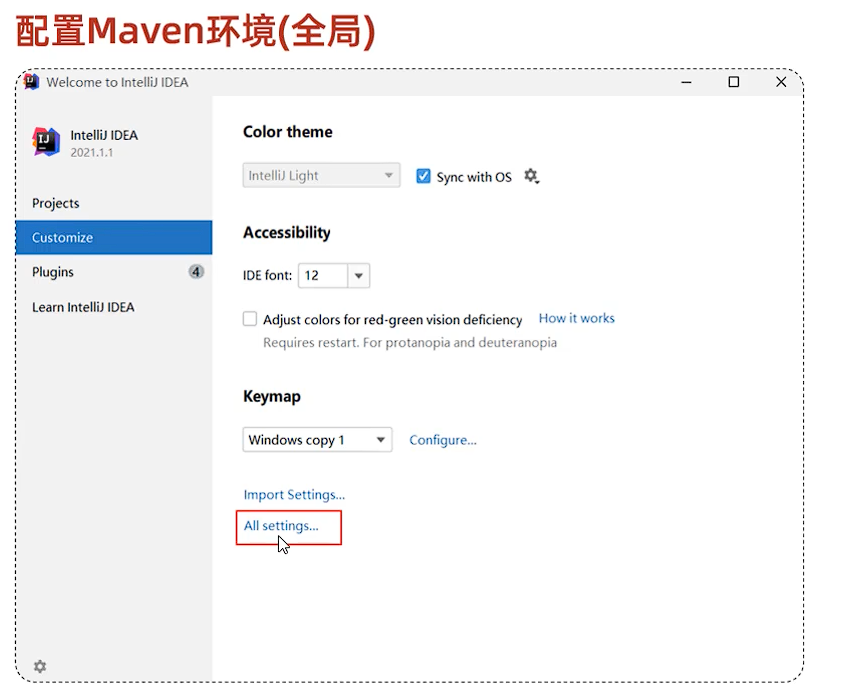Screen dimensions: 857x685
Task: Minimize the Welcome to IntelliJ IDEA window
Action: tap(686, 82)
